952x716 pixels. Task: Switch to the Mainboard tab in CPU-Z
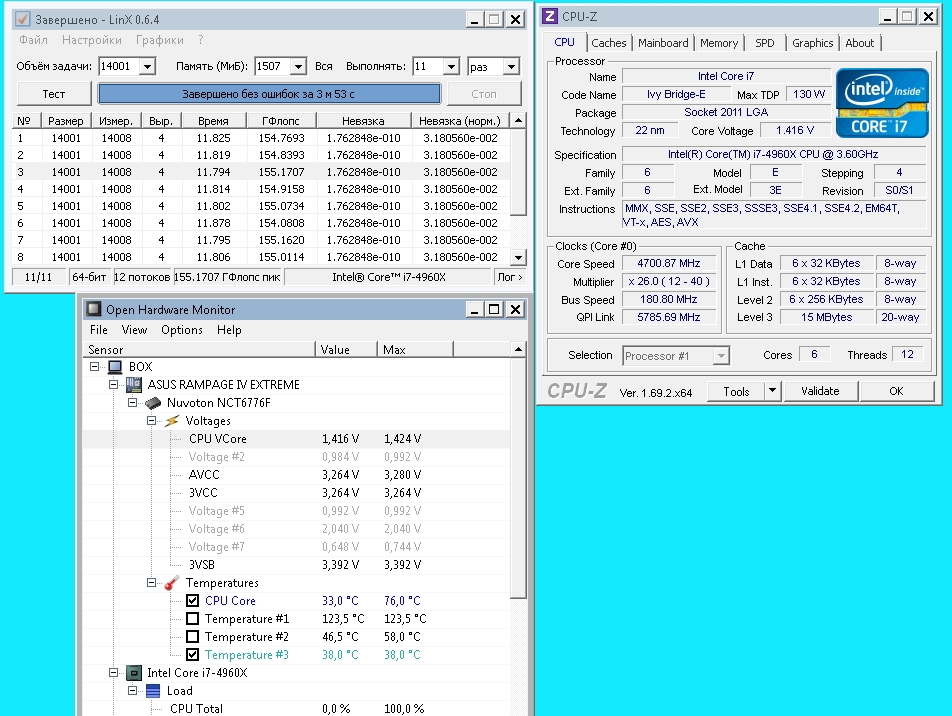click(x=663, y=43)
